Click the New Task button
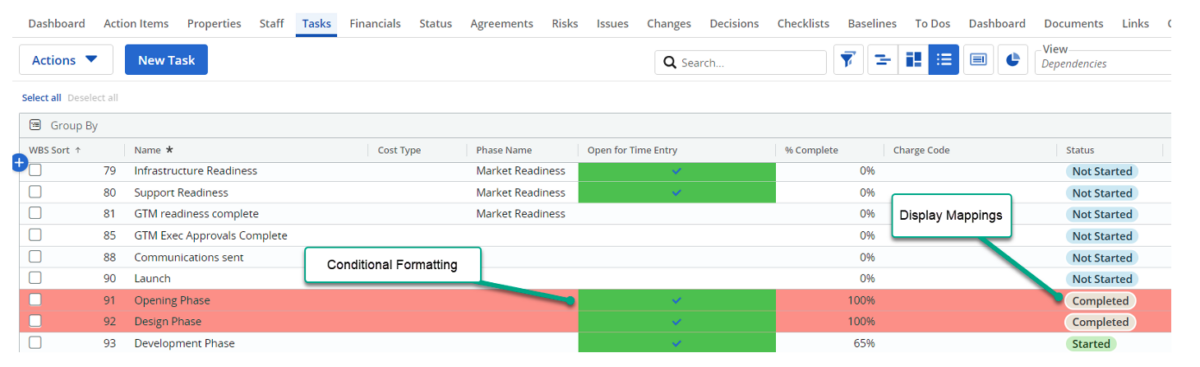Viewport: 1200px width, 367px height. [x=166, y=60]
